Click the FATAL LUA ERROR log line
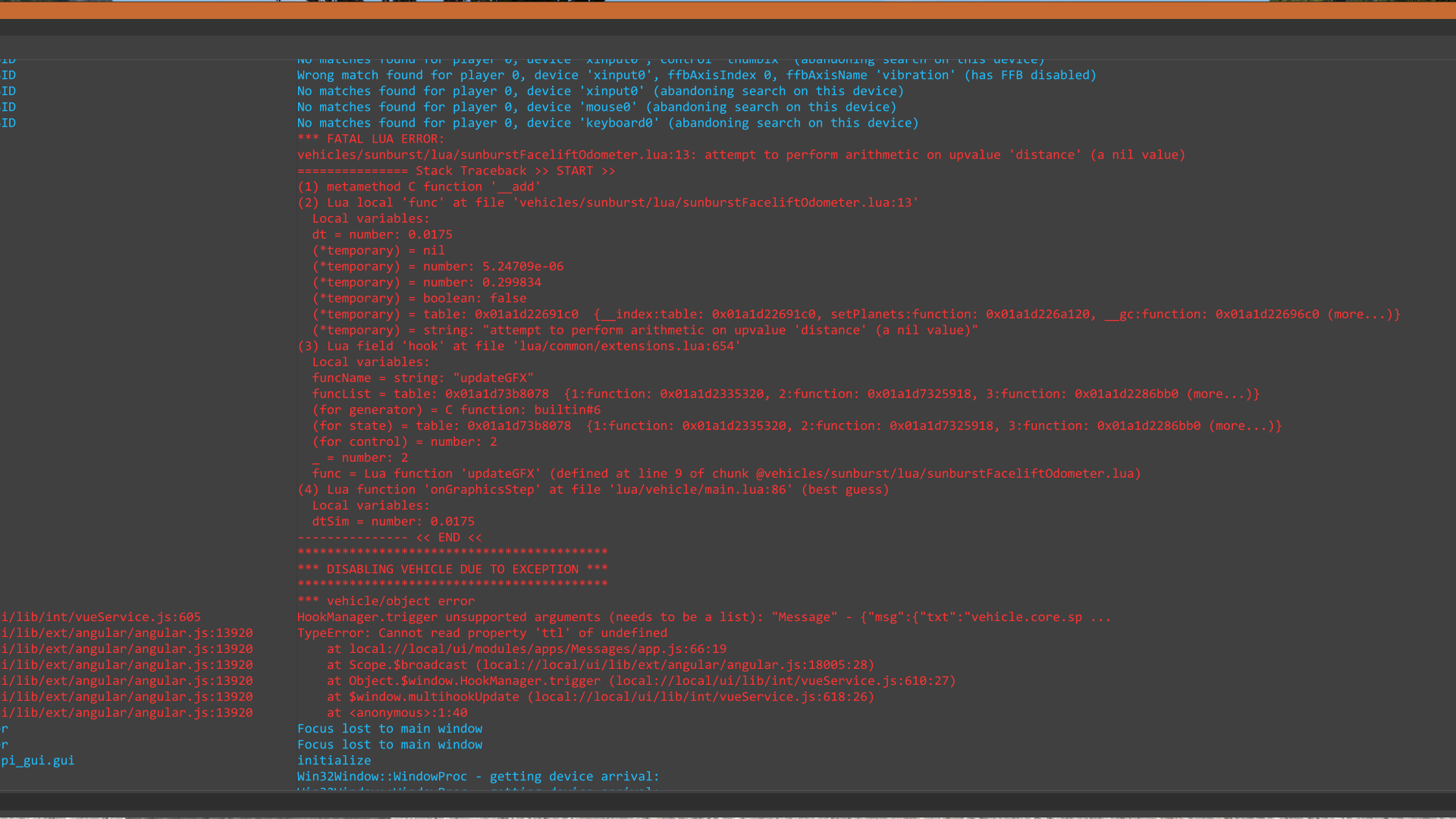Viewport: 1456px width, 819px height. click(372, 139)
